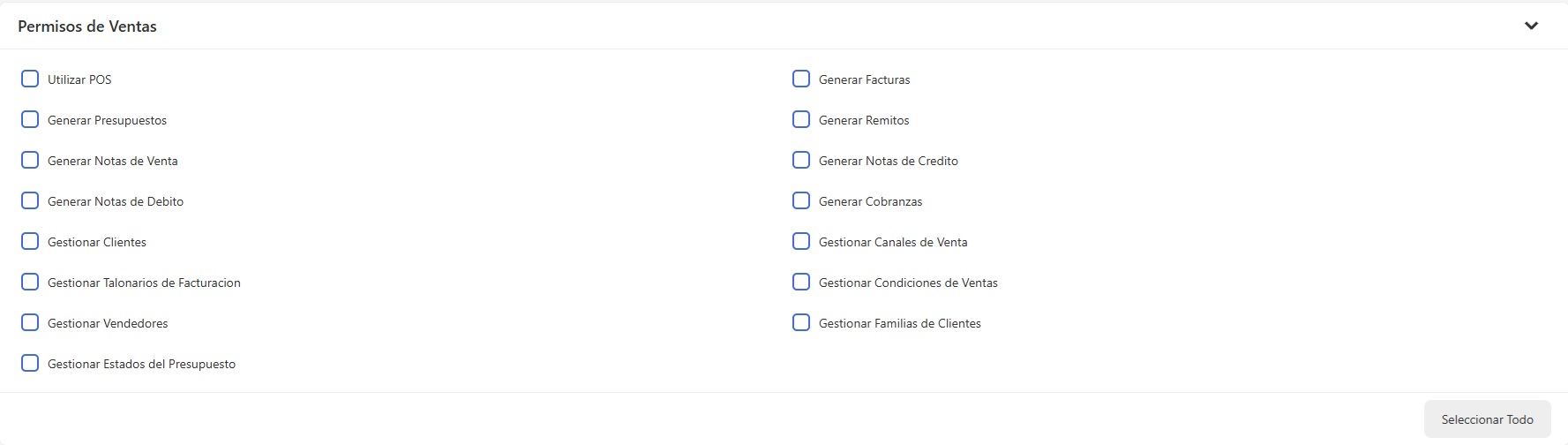Enable Gestionar Estados del Presupuesto
The image size is (1568, 445).
pyautogui.click(x=30, y=364)
